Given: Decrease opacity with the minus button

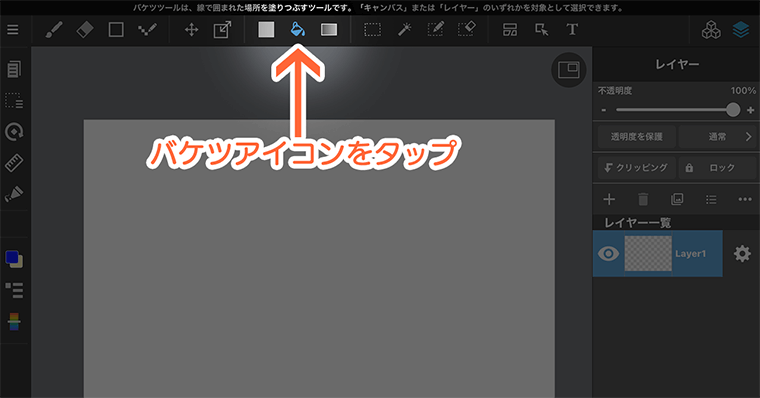Looking at the screenshot, I should pyautogui.click(x=603, y=110).
